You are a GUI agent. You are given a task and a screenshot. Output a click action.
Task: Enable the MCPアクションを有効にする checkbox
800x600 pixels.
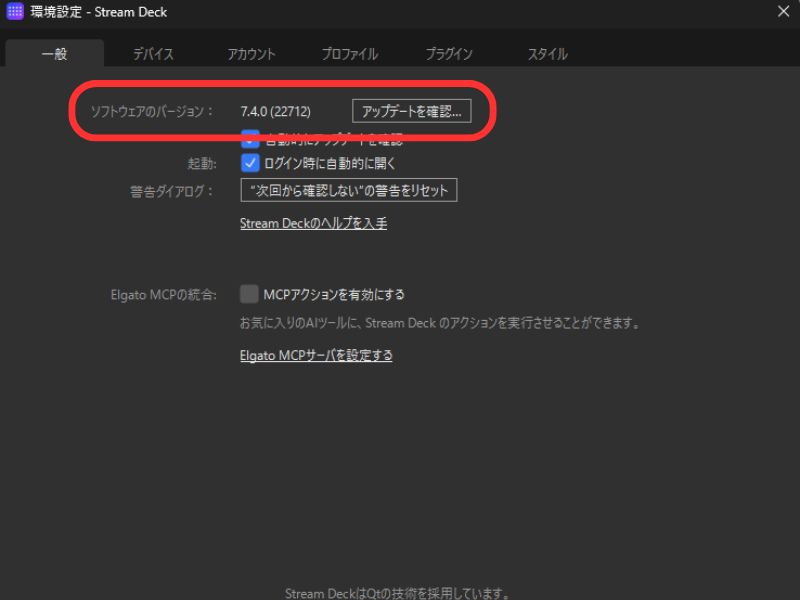pos(250,294)
